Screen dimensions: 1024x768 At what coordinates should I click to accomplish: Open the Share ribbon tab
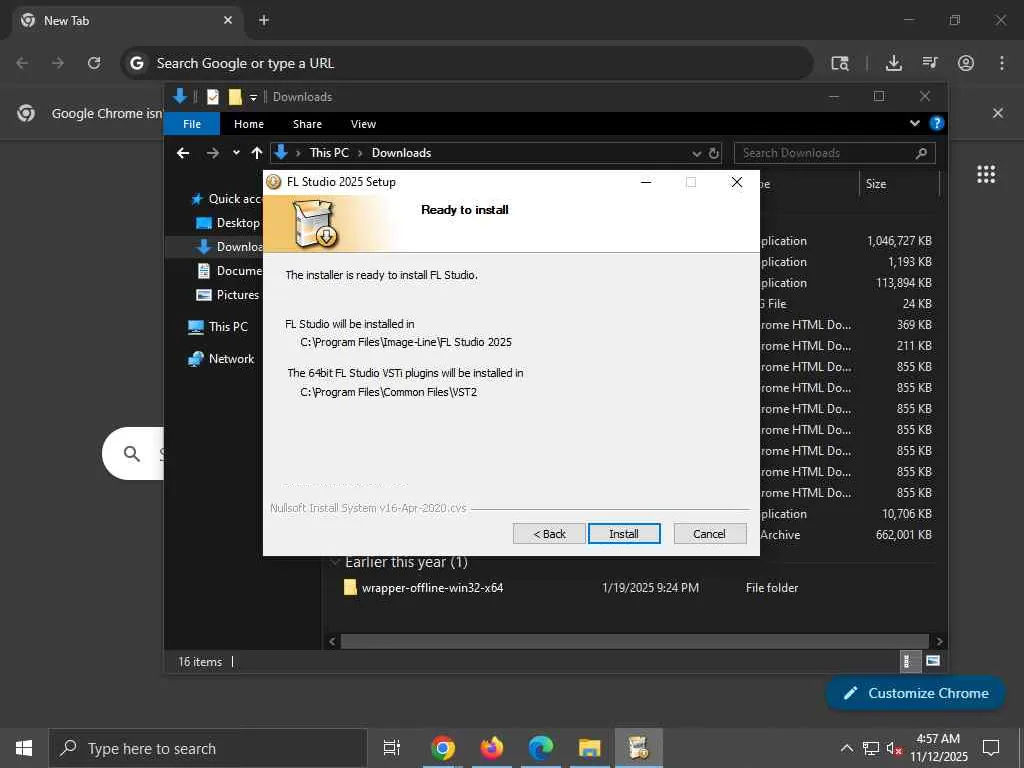307,124
